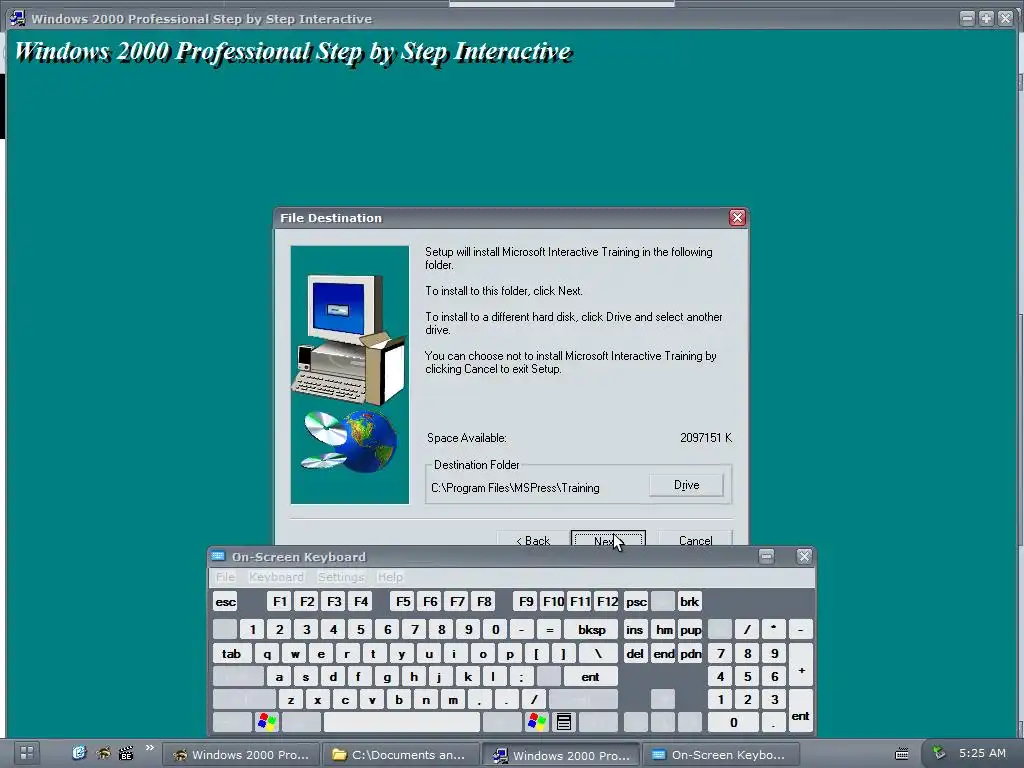1024x768 pixels.
Task: Click the end key on On-Screen Keyboard
Action: 664,654
